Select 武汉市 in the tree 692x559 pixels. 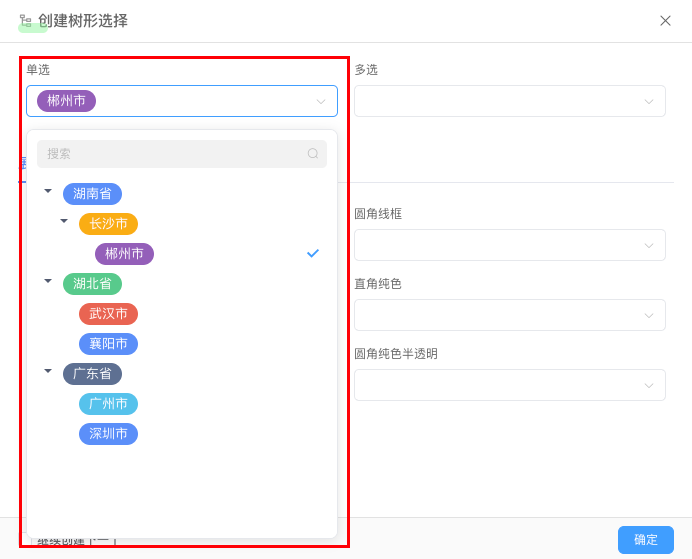108,314
